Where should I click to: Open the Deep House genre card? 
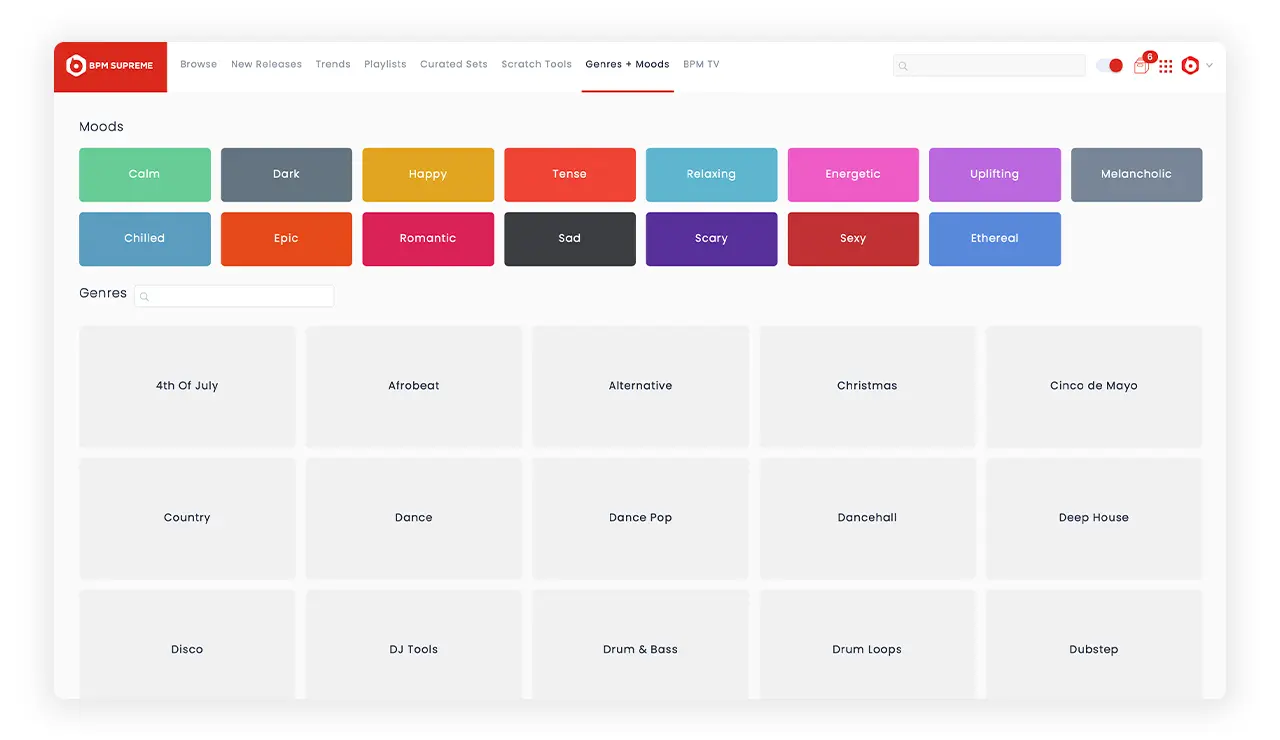pyautogui.click(x=1093, y=518)
